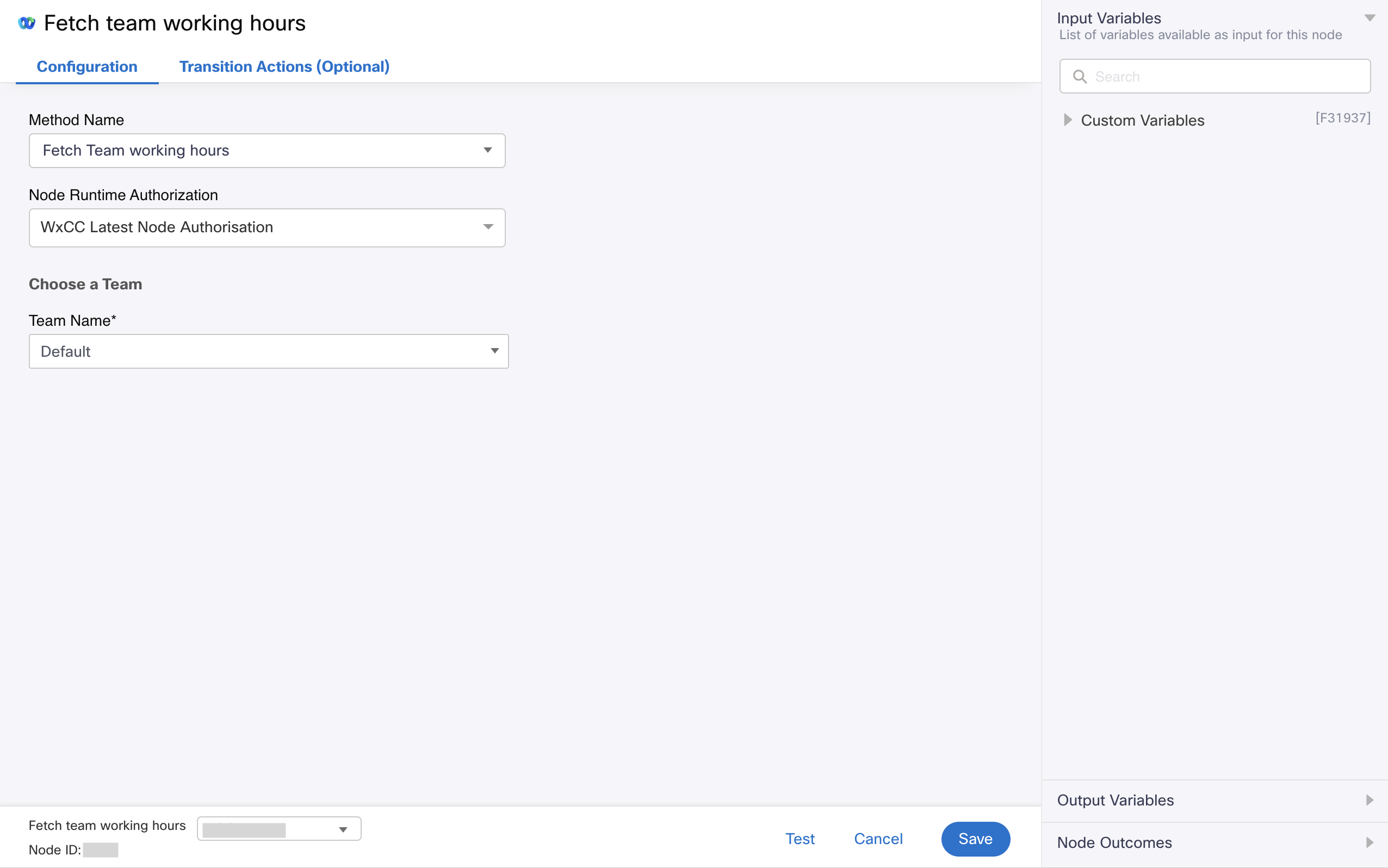Click the Choose a Team heading
The width and height of the screenshot is (1388, 868).
[x=85, y=284]
